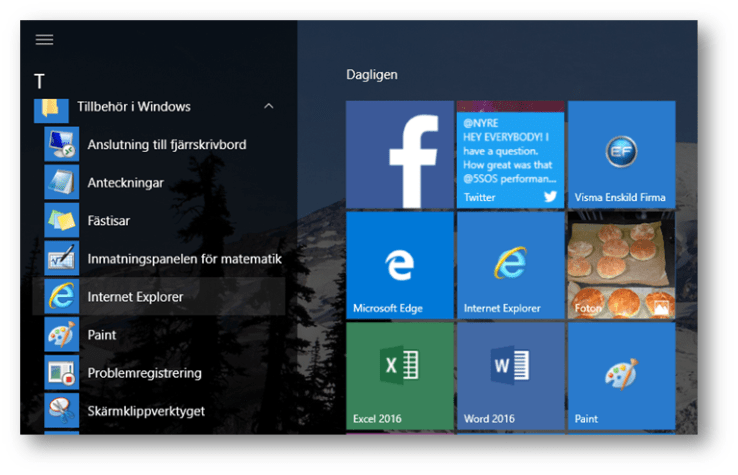738x475 pixels.
Task: Click the Facebook tile
Action: [x=400, y=154]
